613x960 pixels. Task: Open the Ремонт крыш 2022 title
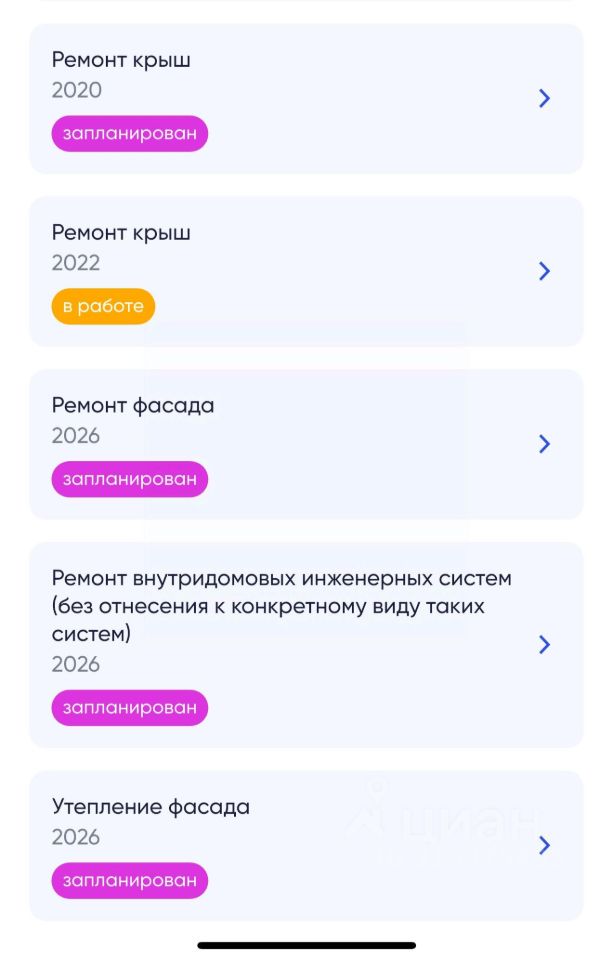click(x=121, y=233)
